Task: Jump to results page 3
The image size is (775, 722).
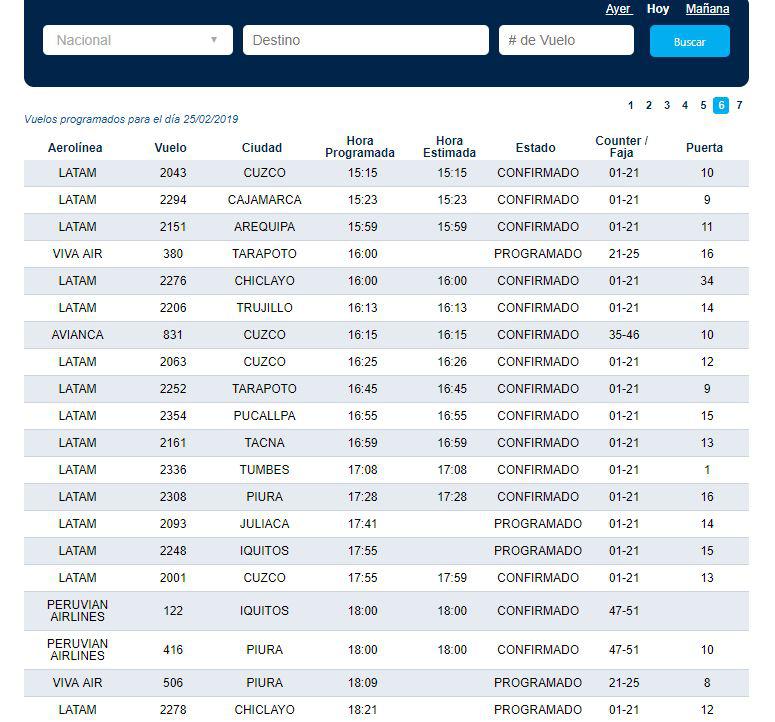Action: click(666, 105)
